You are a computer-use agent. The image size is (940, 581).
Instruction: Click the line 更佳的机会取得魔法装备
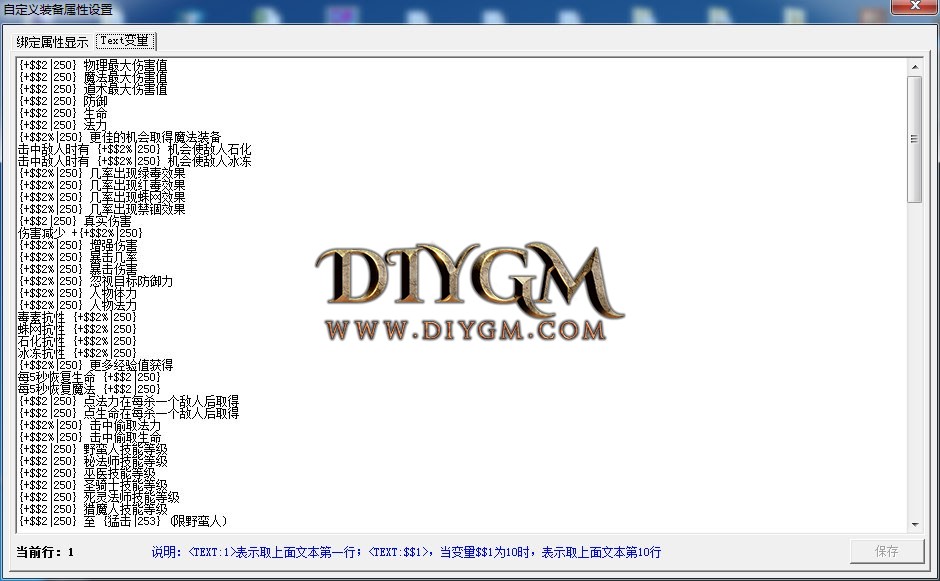tap(120, 137)
